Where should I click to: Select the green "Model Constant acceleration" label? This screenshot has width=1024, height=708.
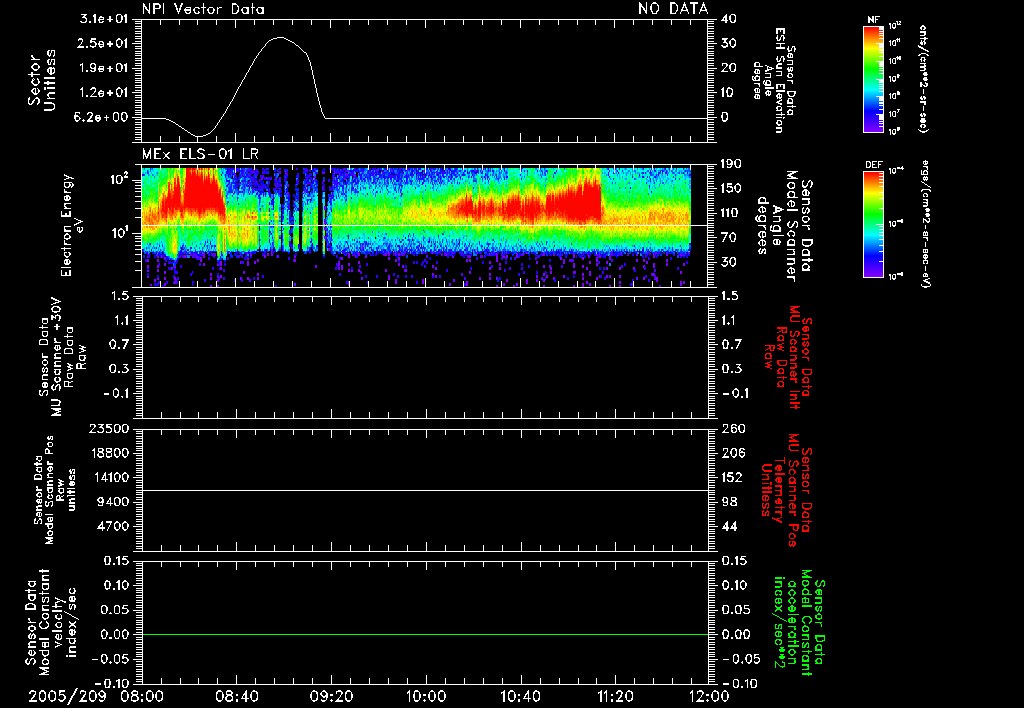(798, 623)
